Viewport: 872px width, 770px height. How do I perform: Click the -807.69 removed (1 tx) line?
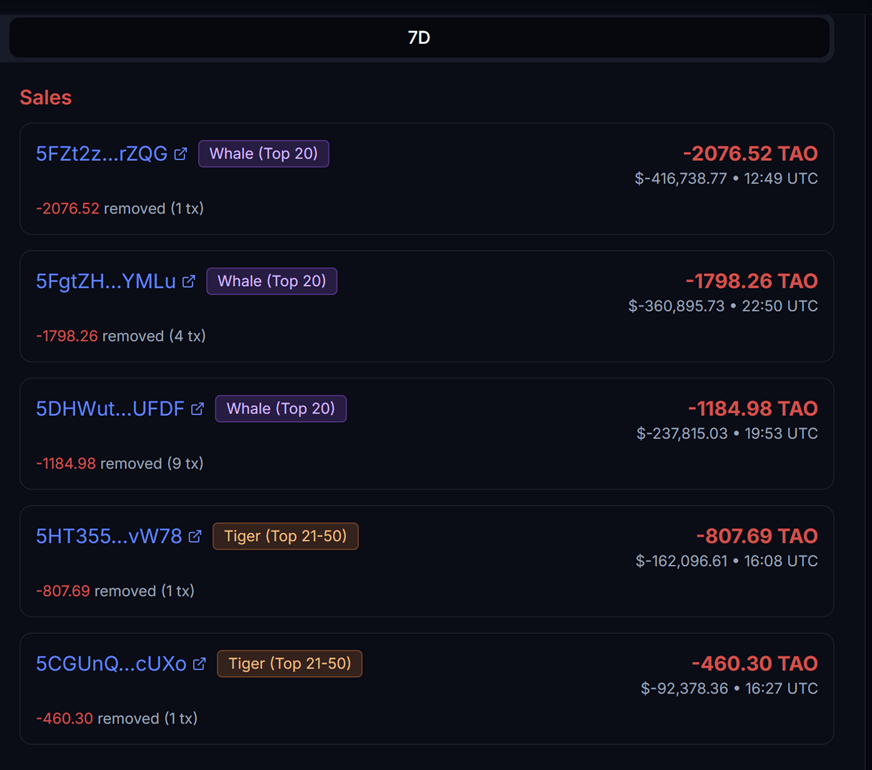click(115, 591)
